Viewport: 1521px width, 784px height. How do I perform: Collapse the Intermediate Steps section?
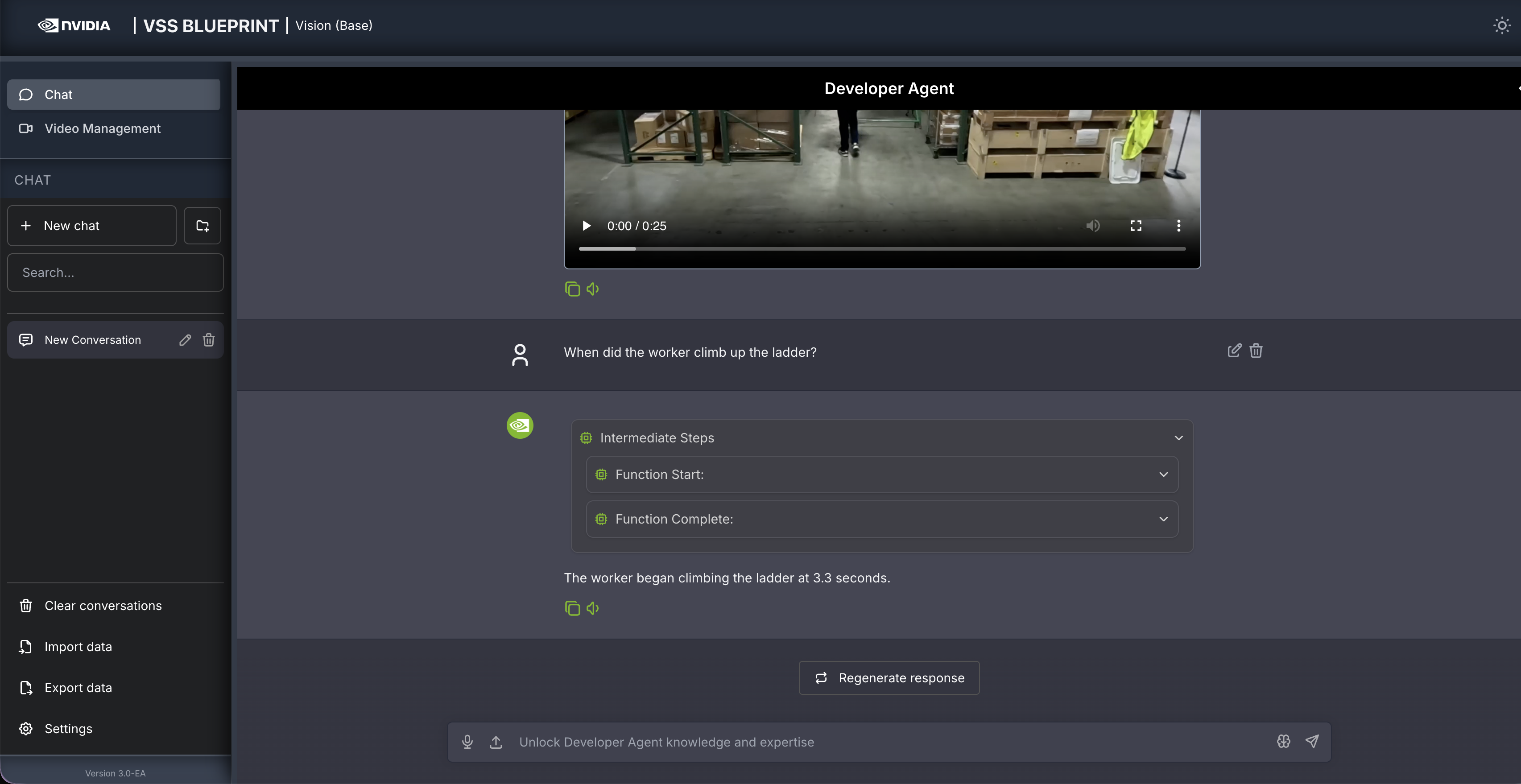pos(1178,438)
